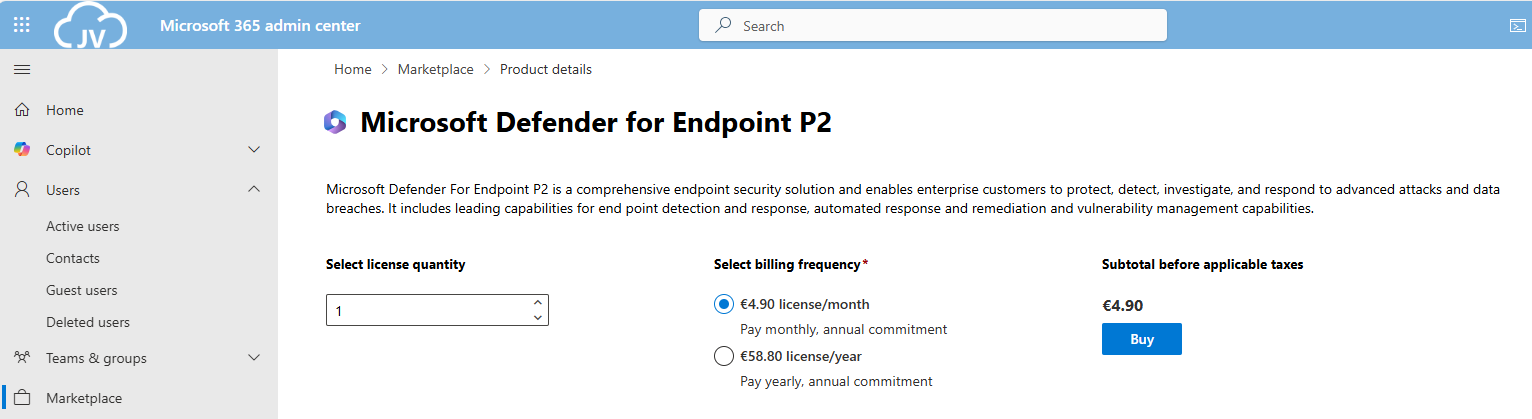Select the €4.90 license/month billing option
Screen dimensions: 1532x419
(x=724, y=304)
